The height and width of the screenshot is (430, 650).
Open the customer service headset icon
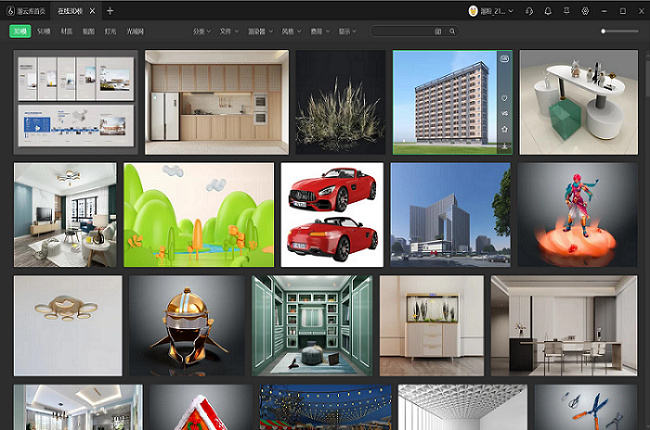tap(529, 11)
